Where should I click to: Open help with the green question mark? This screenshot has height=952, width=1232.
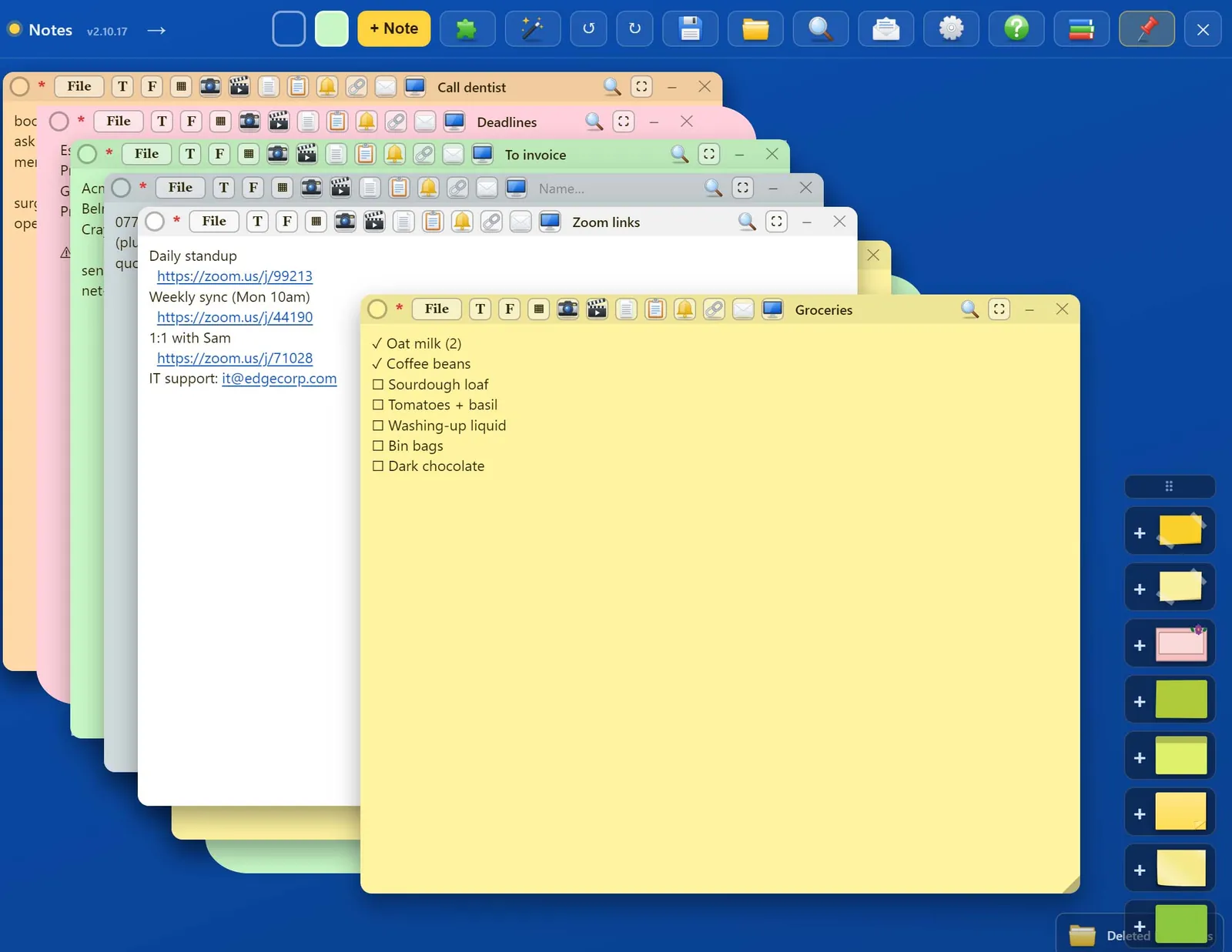1016,29
